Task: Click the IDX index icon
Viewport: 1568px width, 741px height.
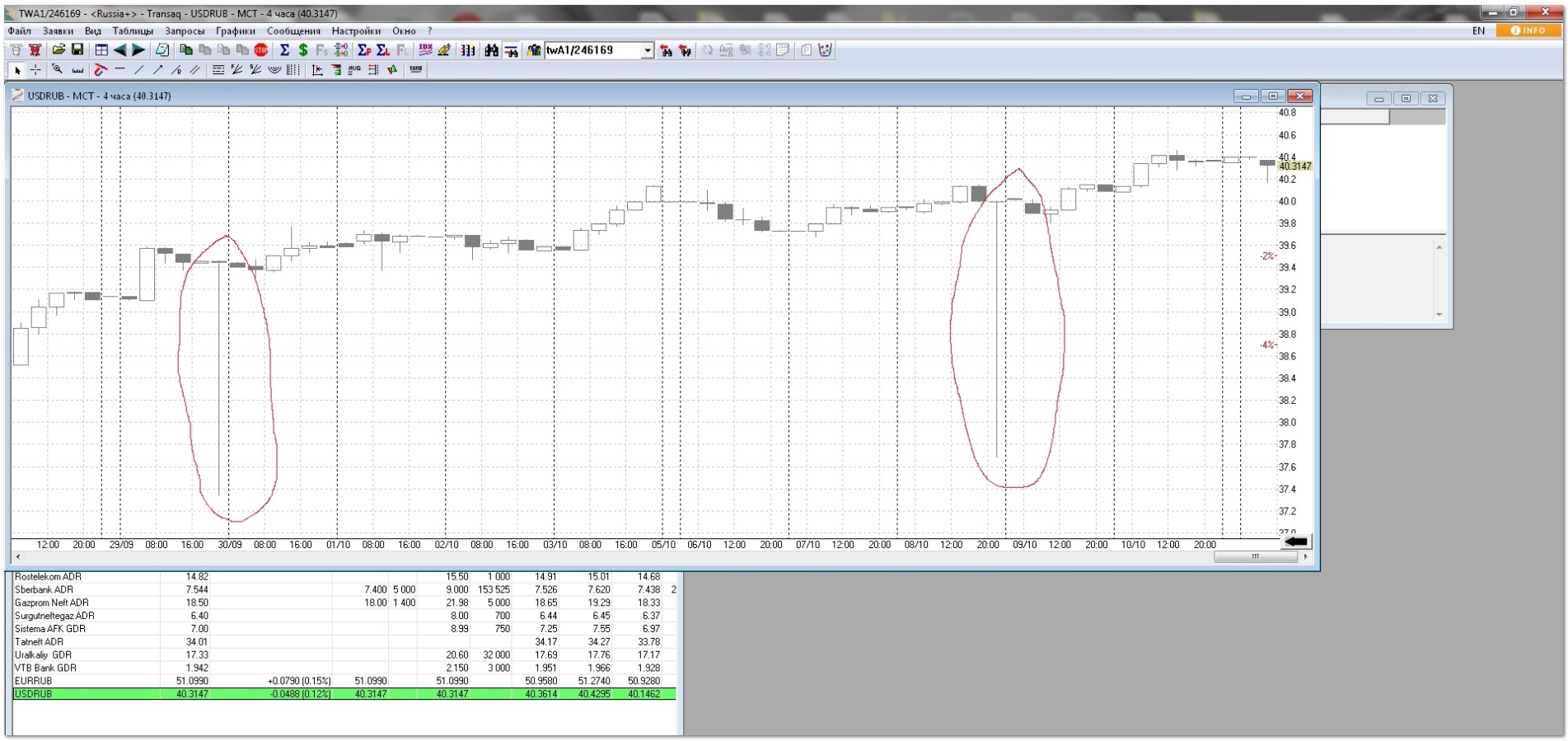Action: [x=425, y=50]
